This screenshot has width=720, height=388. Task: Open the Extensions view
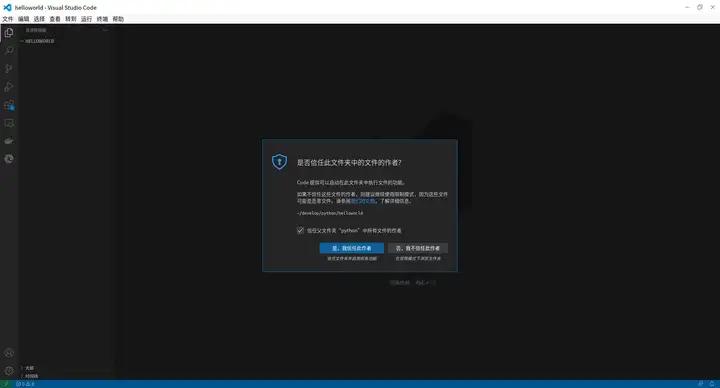point(9,105)
